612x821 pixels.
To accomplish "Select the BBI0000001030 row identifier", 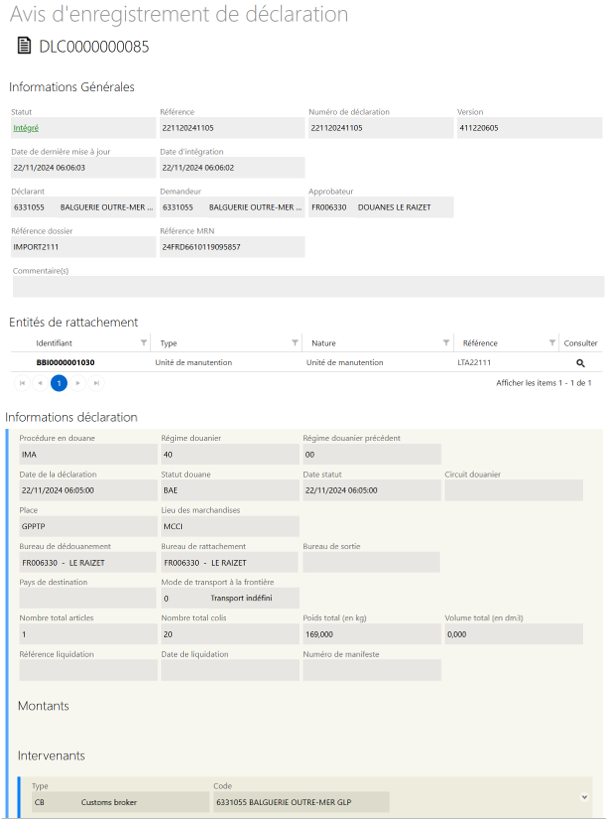I will pyautogui.click(x=66, y=363).
